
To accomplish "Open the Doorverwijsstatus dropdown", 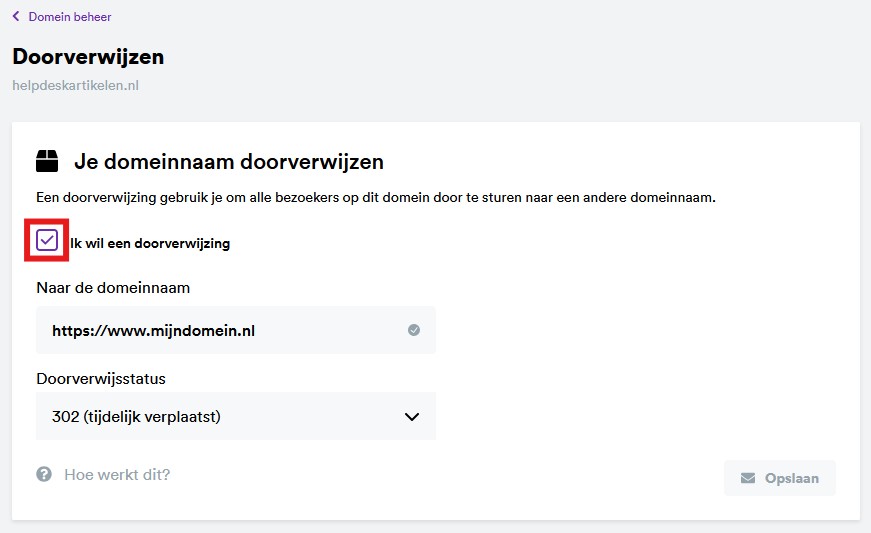I will 235,417.
